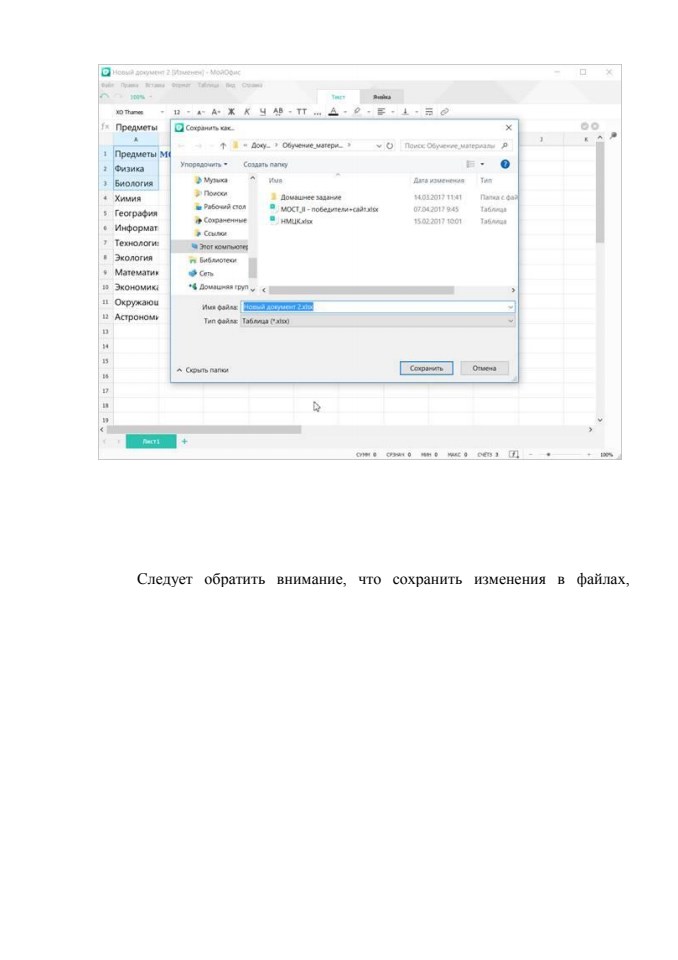Open the Упорядочить dropdown menu
Screen dimensions: 678x960
click(x=204, y=164)
